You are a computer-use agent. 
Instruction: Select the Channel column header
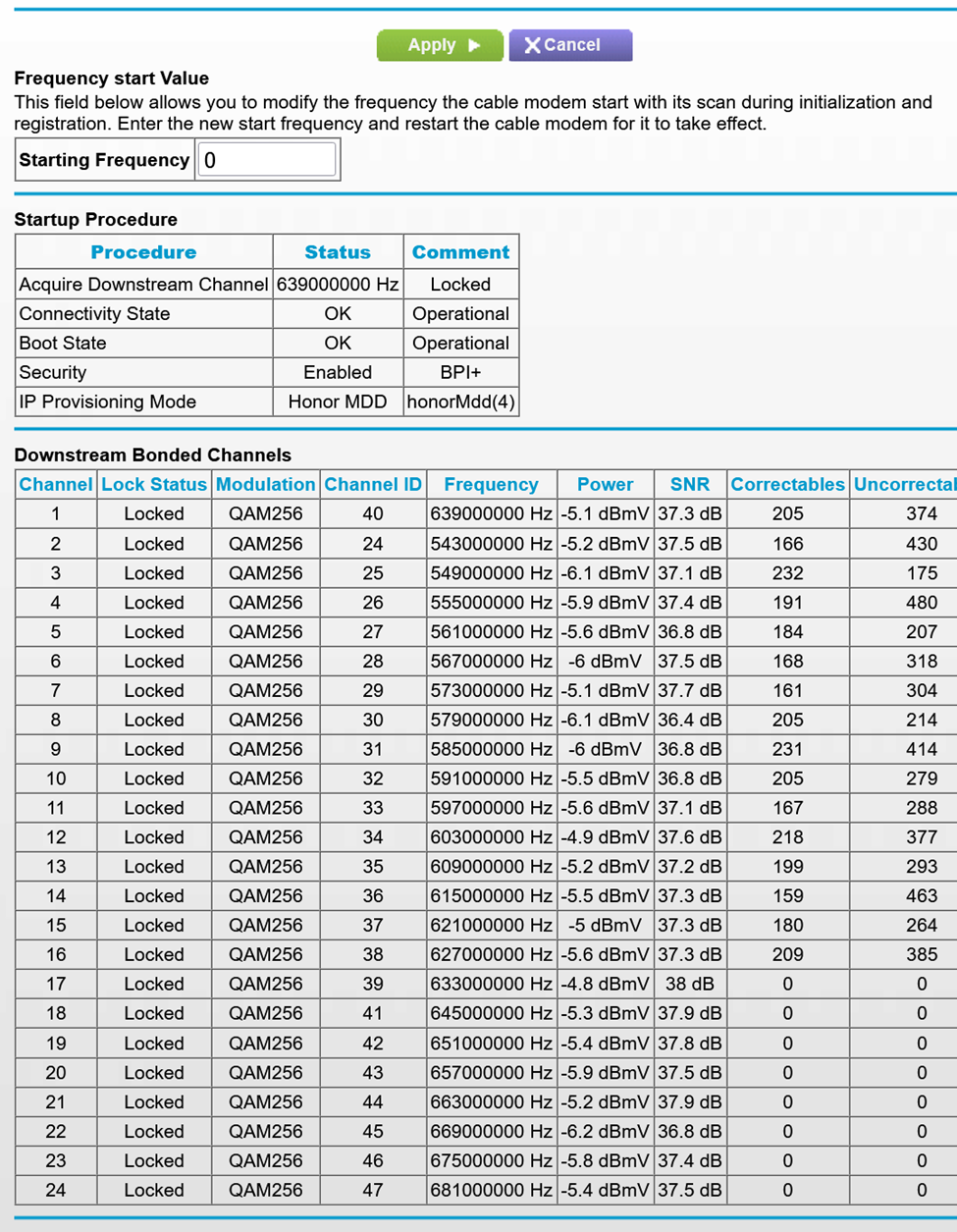pyautogui.click(x=55, y=484)
